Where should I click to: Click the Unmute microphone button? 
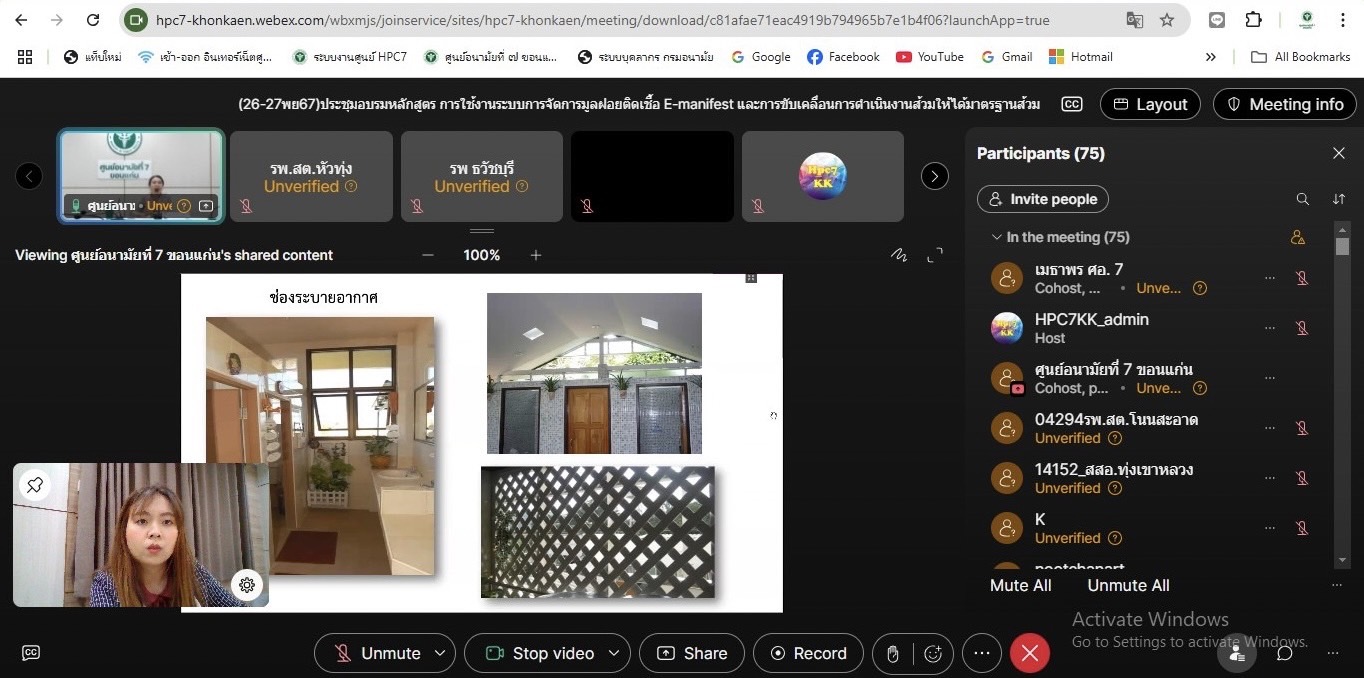click(x=376, y=653)
